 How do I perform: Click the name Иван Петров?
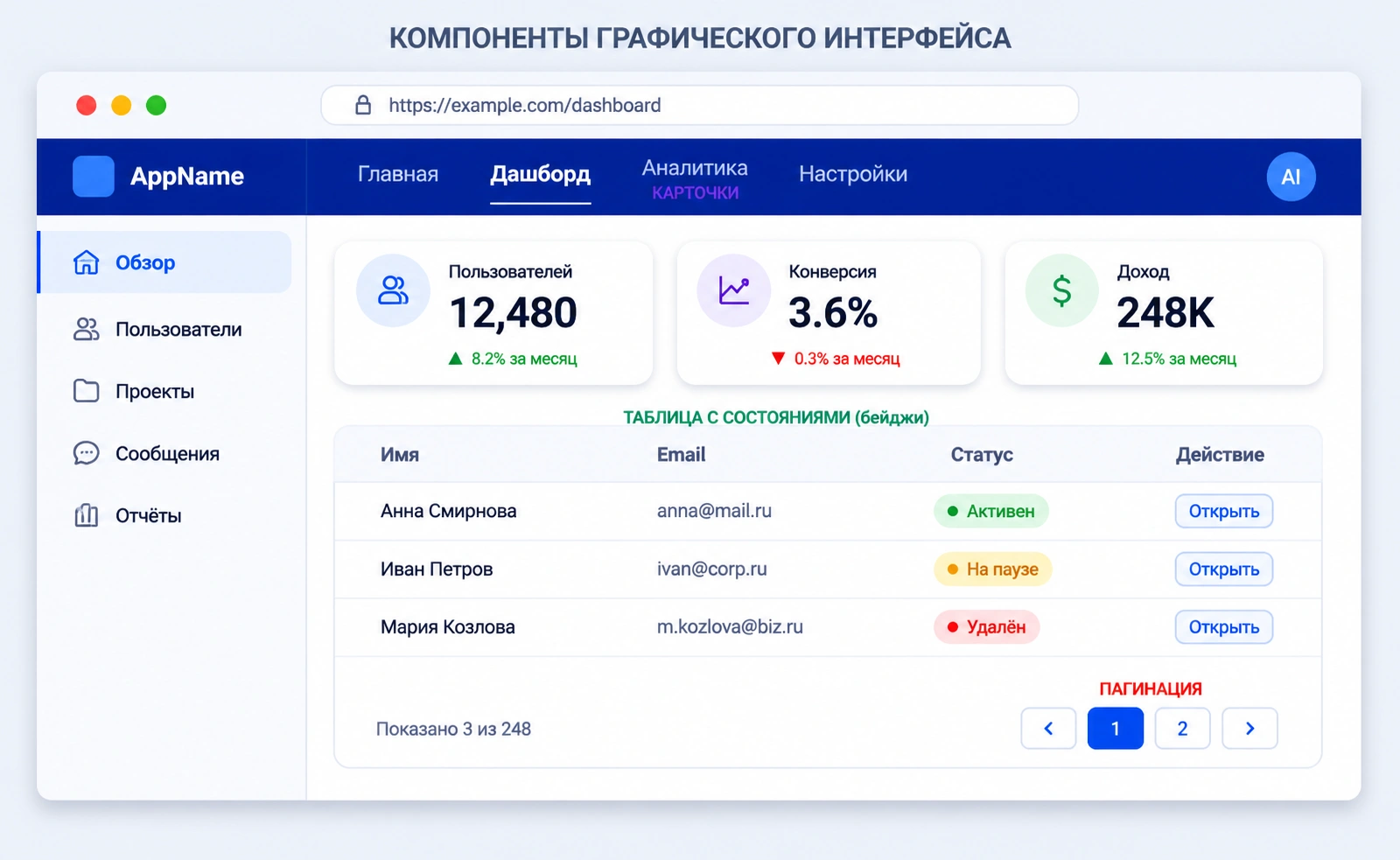coord(437,570)
